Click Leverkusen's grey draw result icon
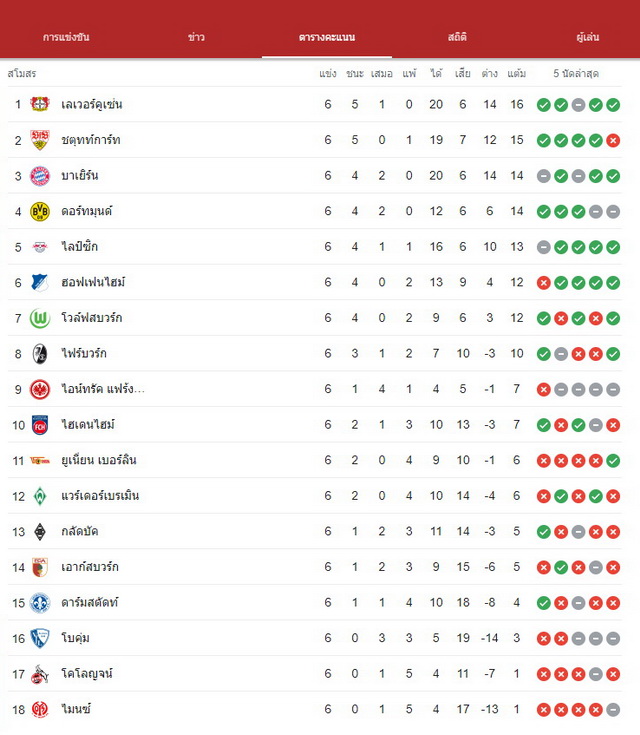 point(578,105)
